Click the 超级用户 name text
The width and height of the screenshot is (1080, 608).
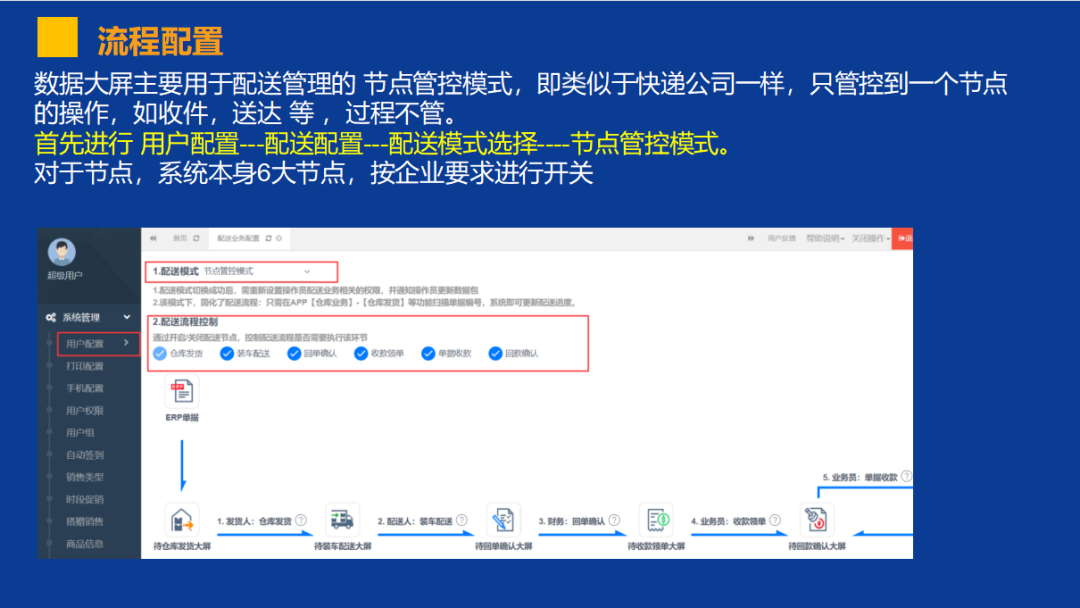(65, 275)
